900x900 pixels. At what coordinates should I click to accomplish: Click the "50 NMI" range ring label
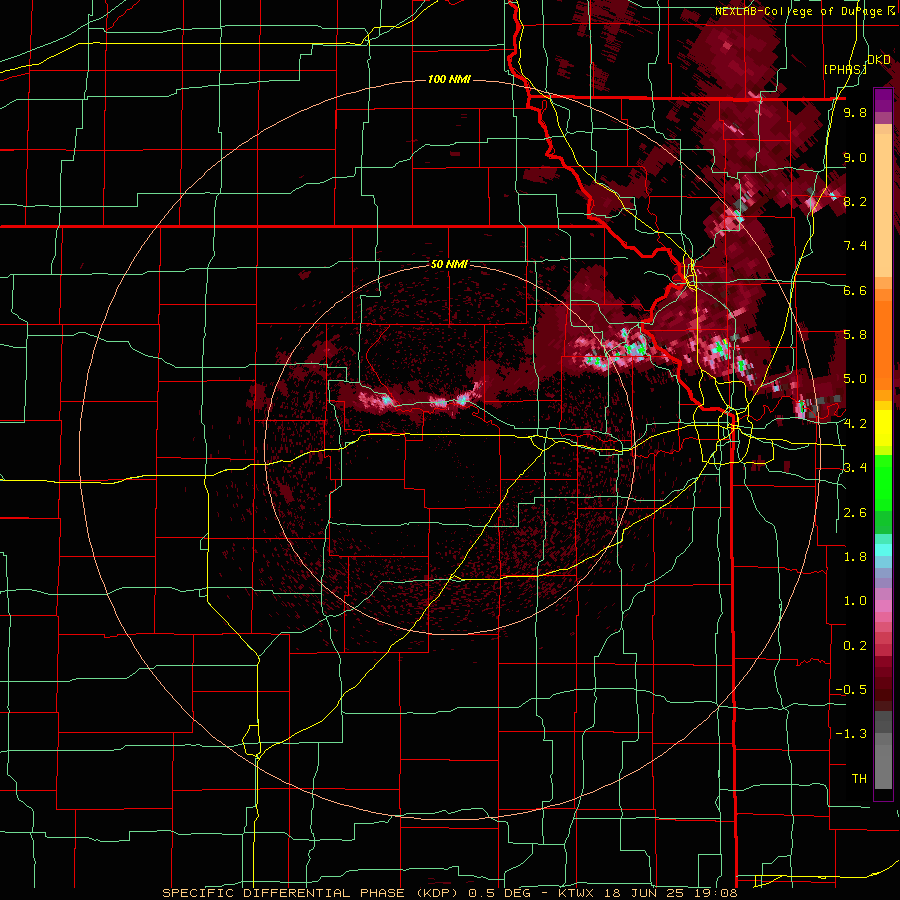pos(449,265)
